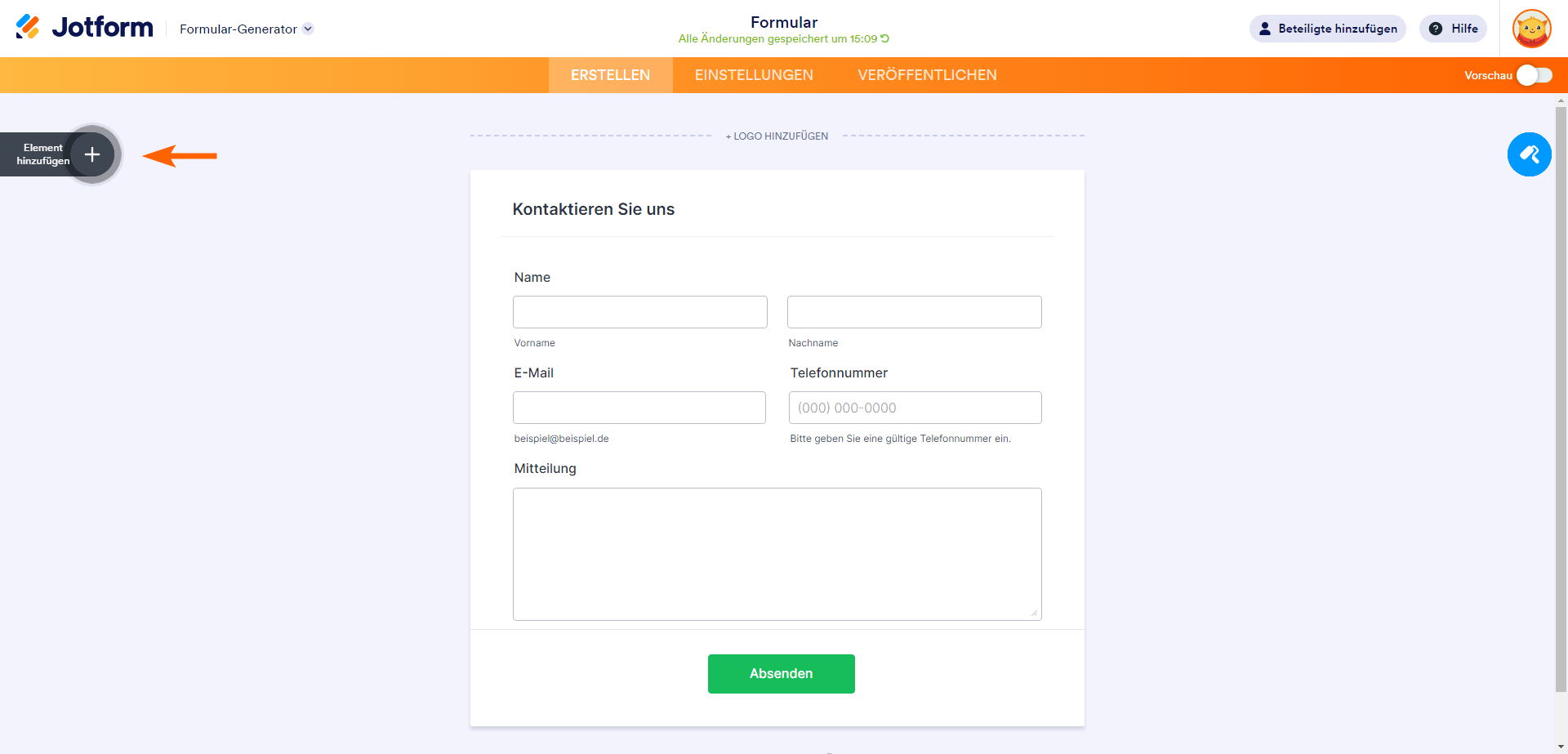The width and height of the screenshot is (1568, 754).
Task: Click the + LOGO HINZUFÜGEN link
Action: click(x=777, y=136)
